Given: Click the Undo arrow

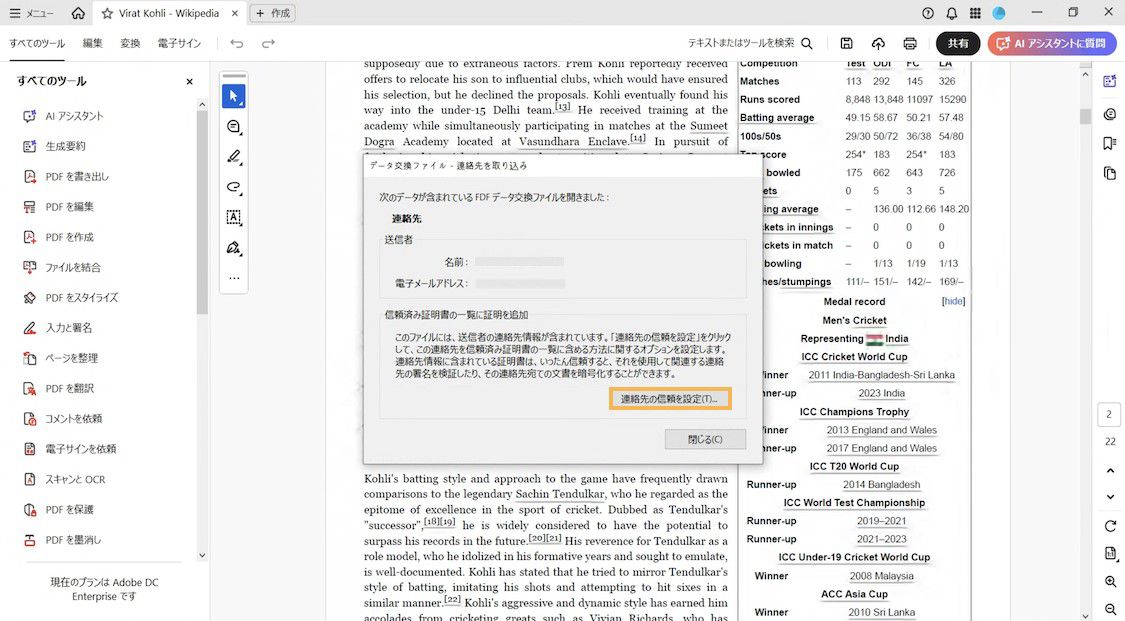Looking at the screenshot, I should click(238, 43).
